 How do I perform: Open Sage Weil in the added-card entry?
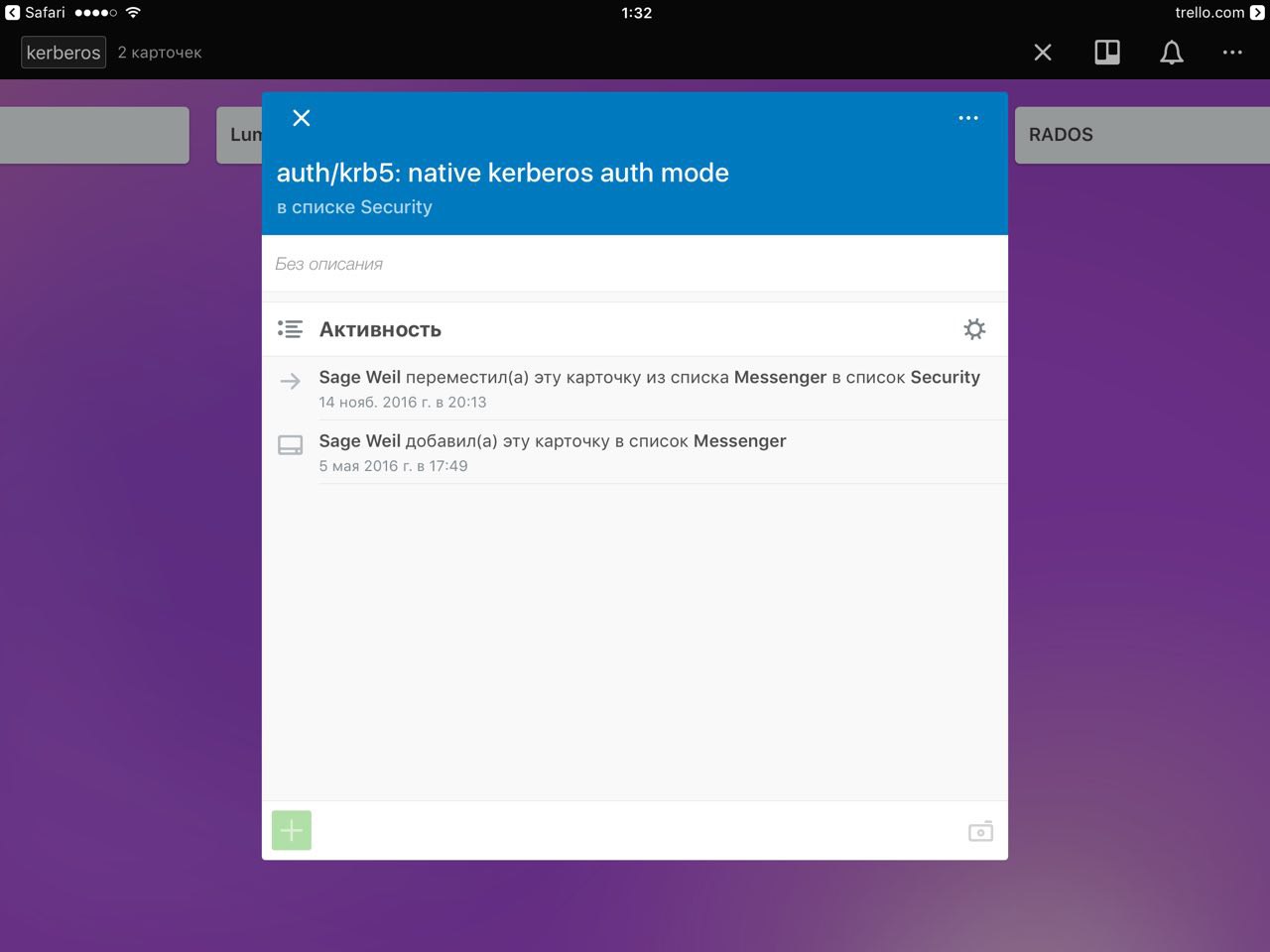(x=359, y=440)
